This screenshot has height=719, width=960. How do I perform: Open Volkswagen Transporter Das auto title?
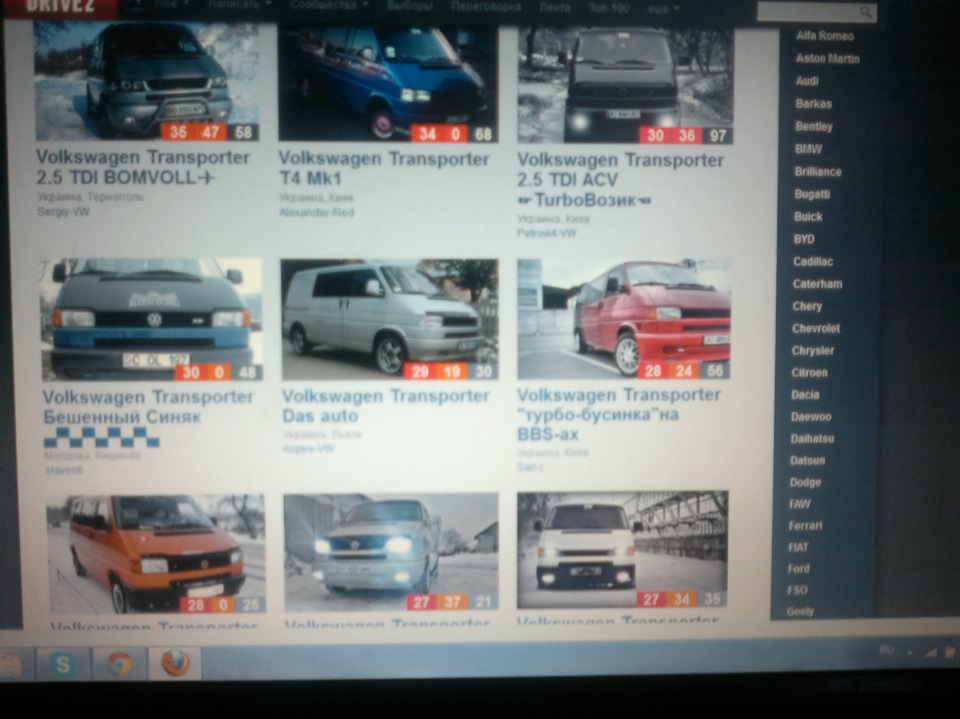(386, 405)
